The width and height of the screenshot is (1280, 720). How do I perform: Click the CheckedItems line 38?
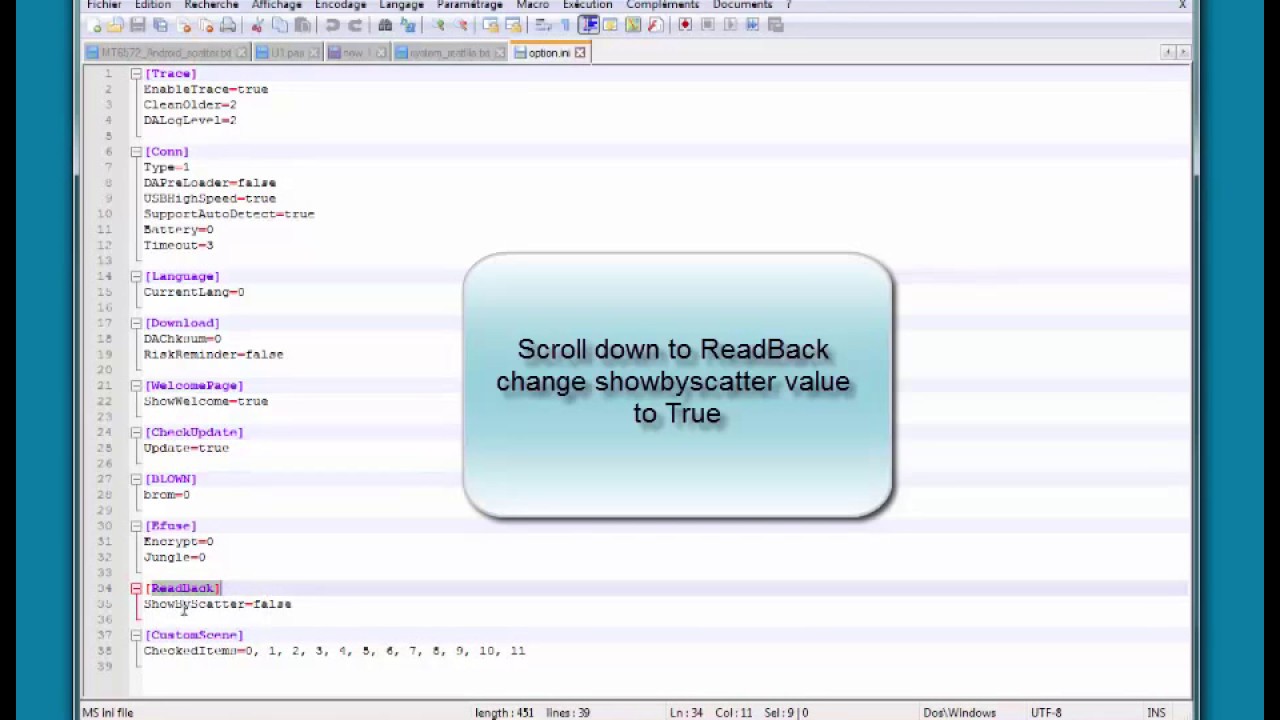tap(334, 651)
